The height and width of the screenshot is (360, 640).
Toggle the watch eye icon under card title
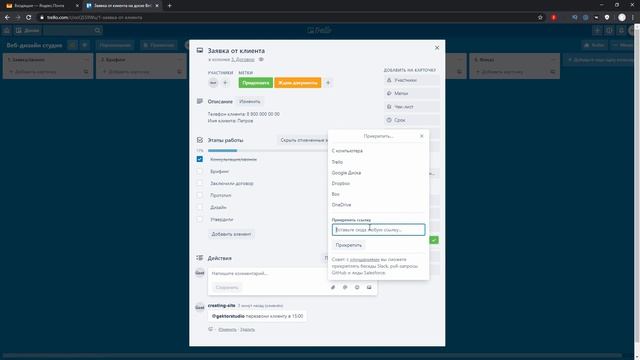[261, 60]
